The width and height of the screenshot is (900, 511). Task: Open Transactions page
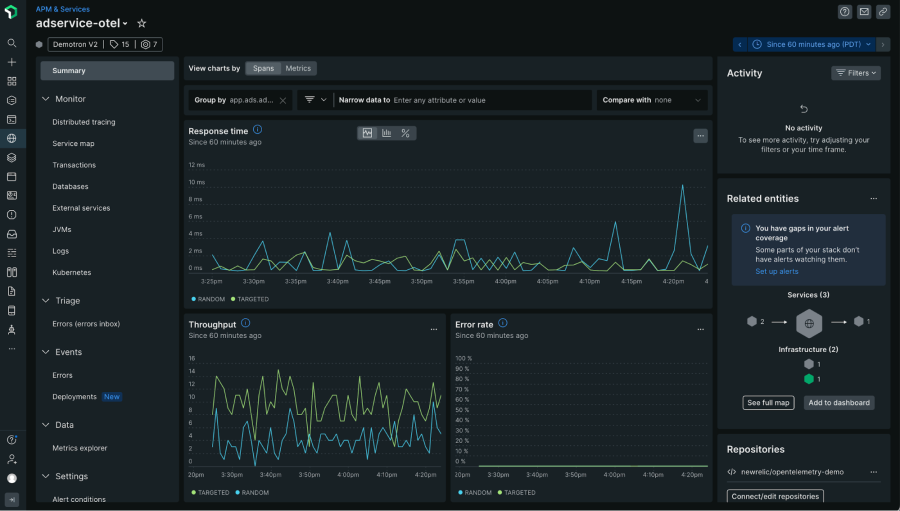point(74,165)
